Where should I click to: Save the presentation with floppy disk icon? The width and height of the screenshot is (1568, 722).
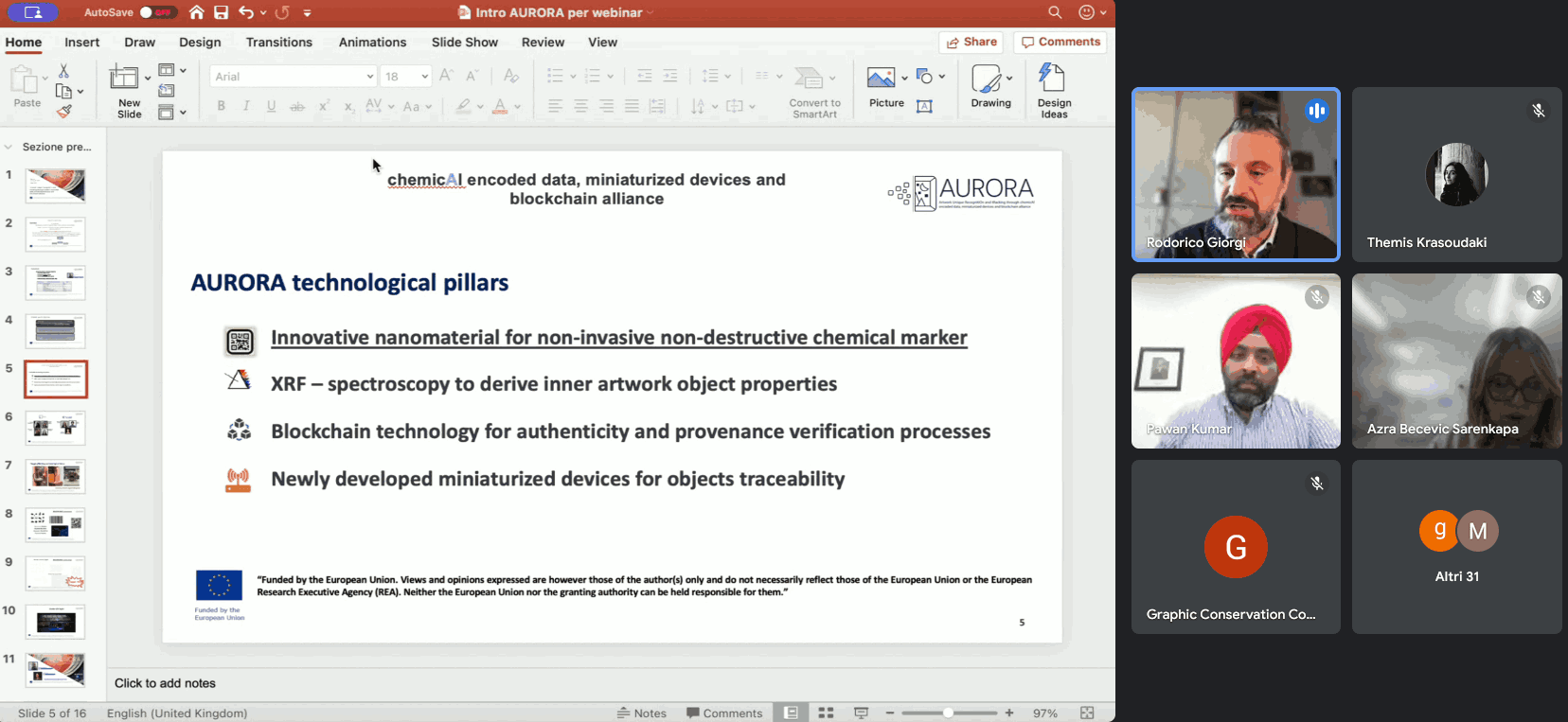[x=221, y=12]
